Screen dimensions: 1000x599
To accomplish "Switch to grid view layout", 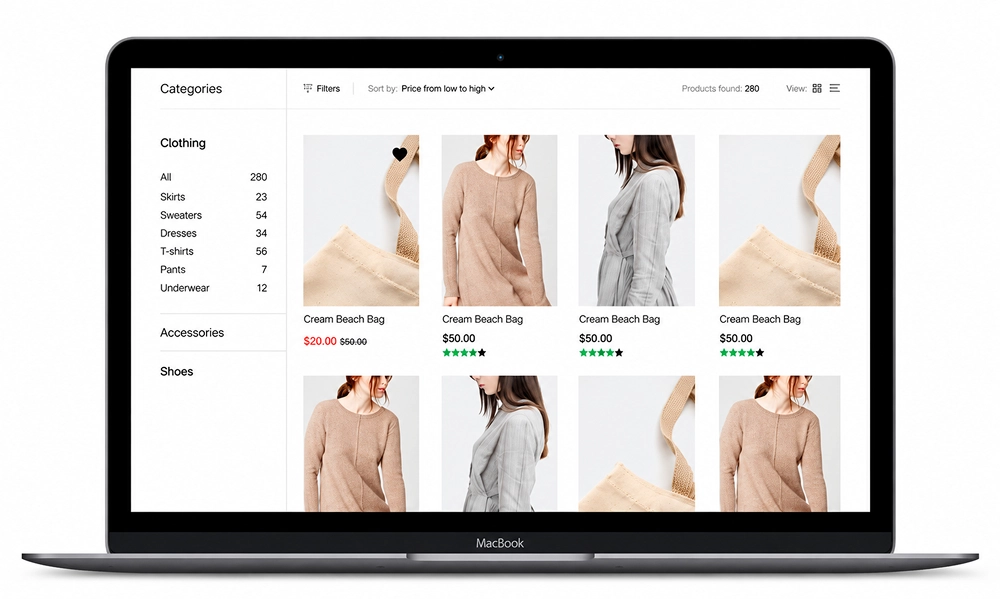I will click(x=817, y=89).
